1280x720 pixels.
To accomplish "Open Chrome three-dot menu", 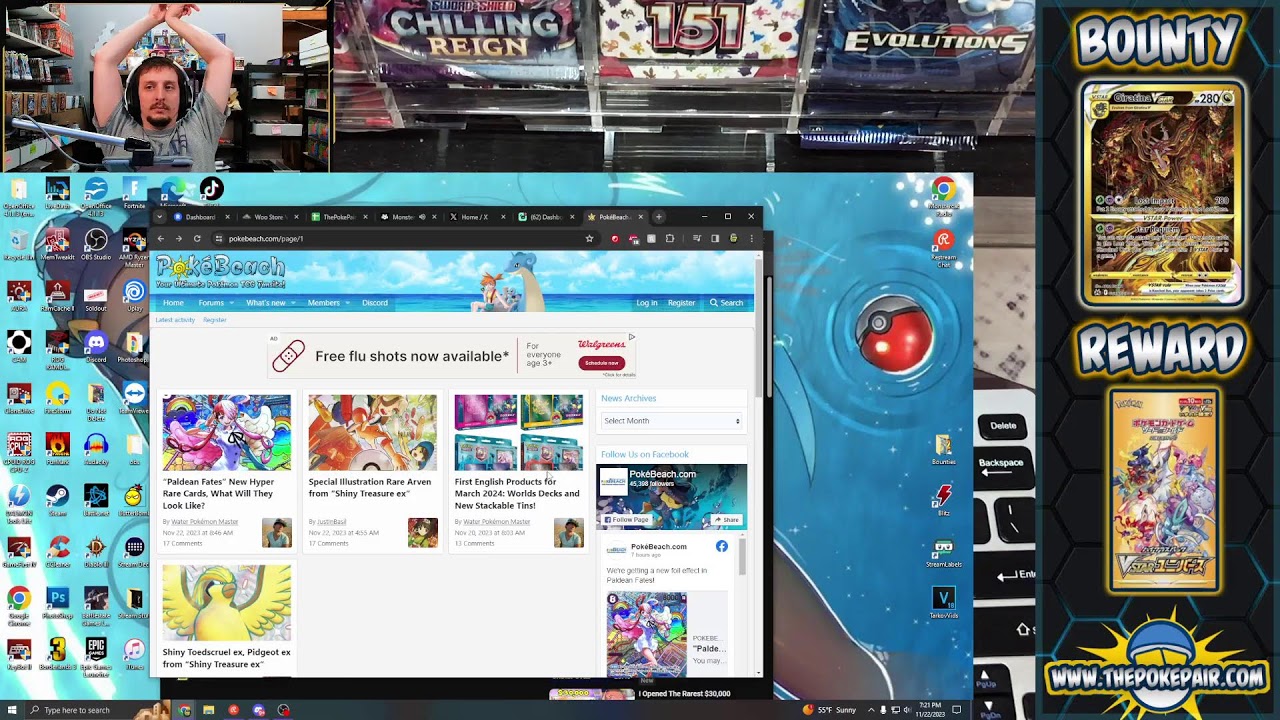I will pos(751,238).
